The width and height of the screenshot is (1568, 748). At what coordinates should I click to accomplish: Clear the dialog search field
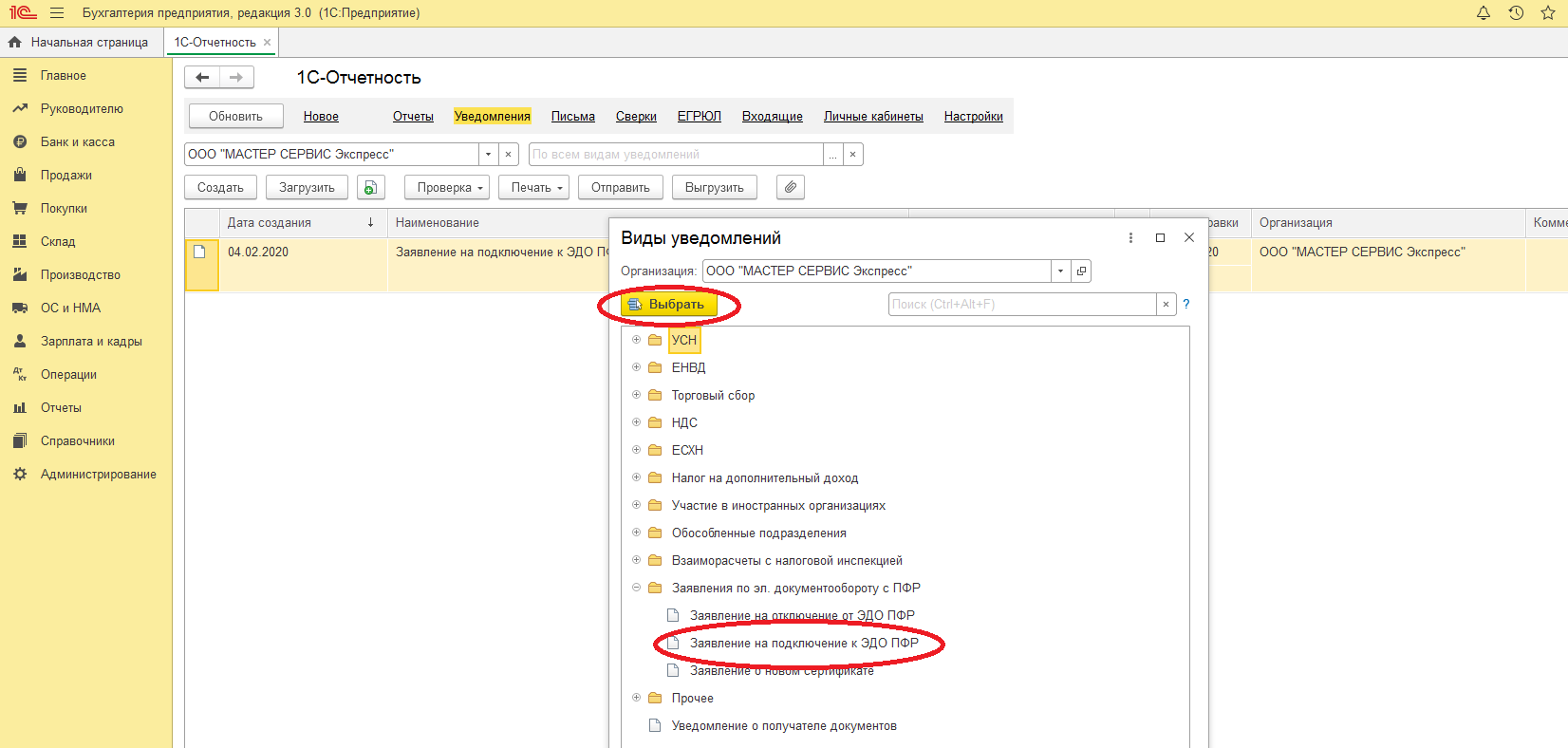click(x=1167, y=304)
